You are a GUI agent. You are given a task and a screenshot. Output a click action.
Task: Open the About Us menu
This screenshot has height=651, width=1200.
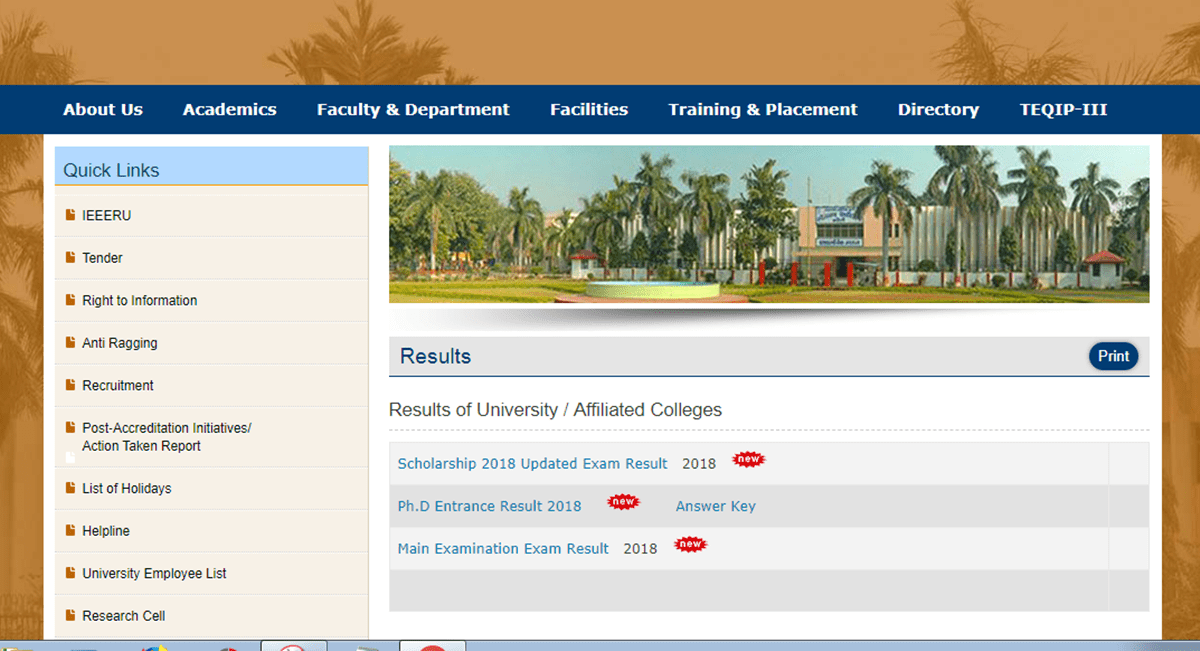[103, 110]
